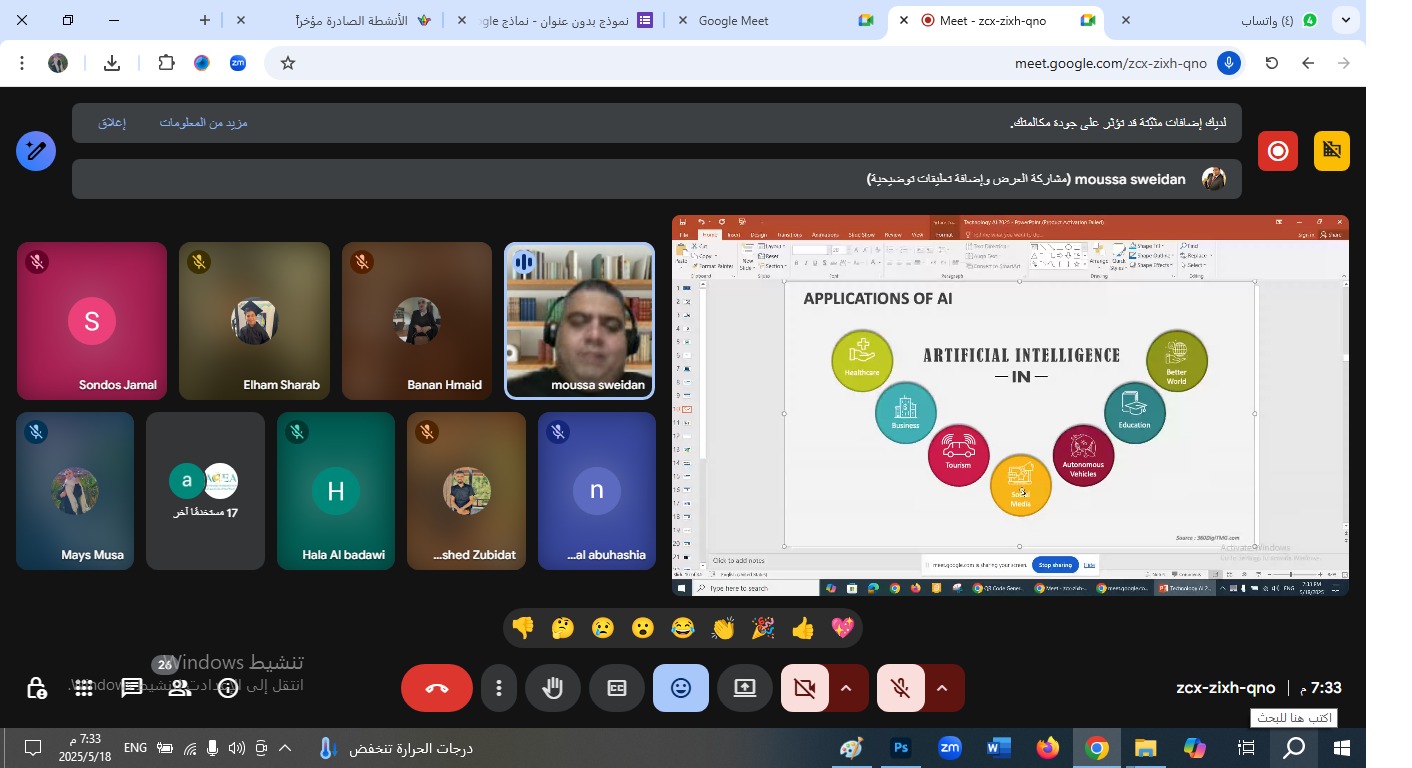This screenshot has height=768, width=1412.
Task: Hide the emoji reactions bar via smiley button
Action: click(x=681, y=688)
